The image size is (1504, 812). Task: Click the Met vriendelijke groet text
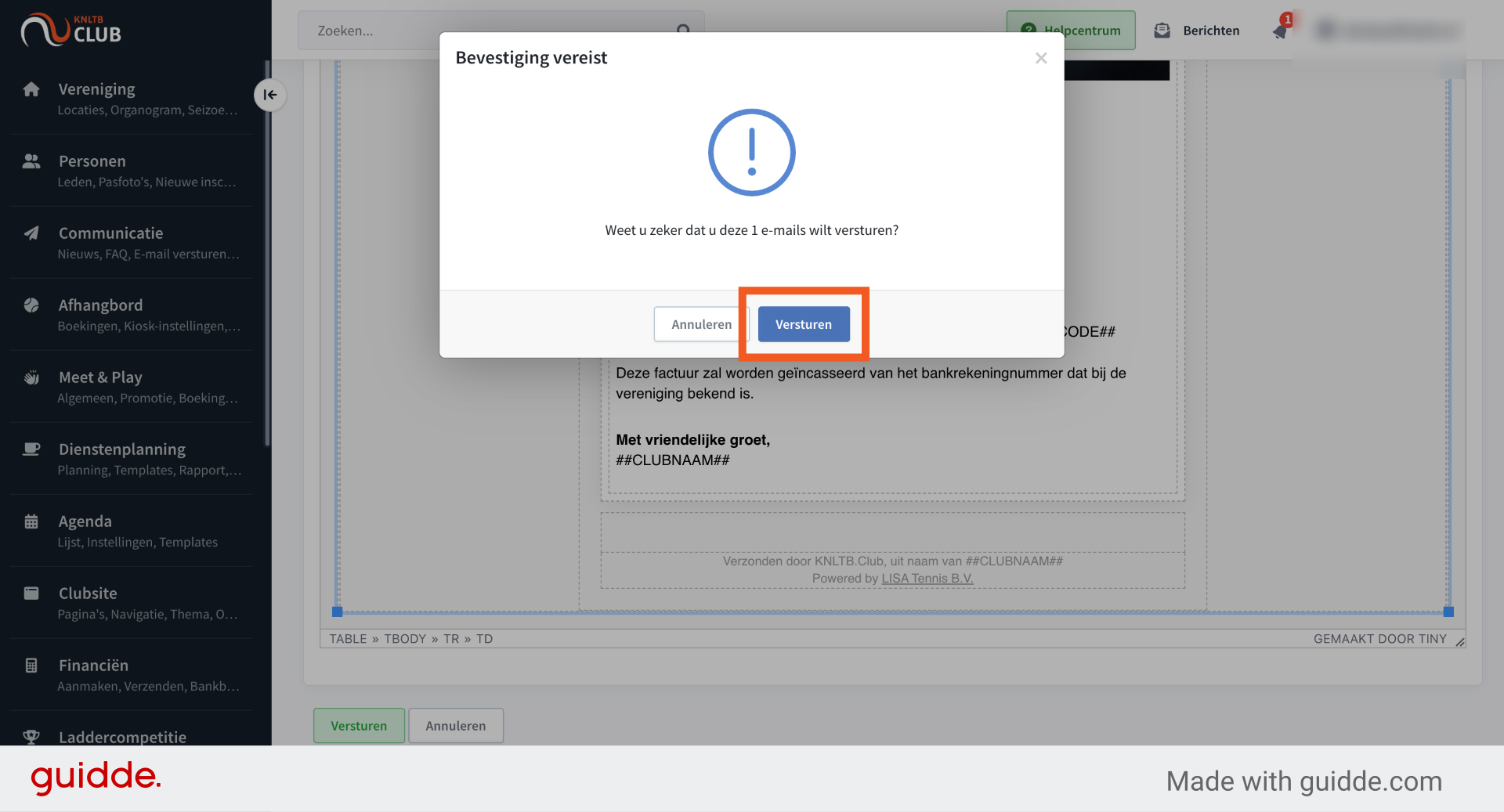click(693, 440)
